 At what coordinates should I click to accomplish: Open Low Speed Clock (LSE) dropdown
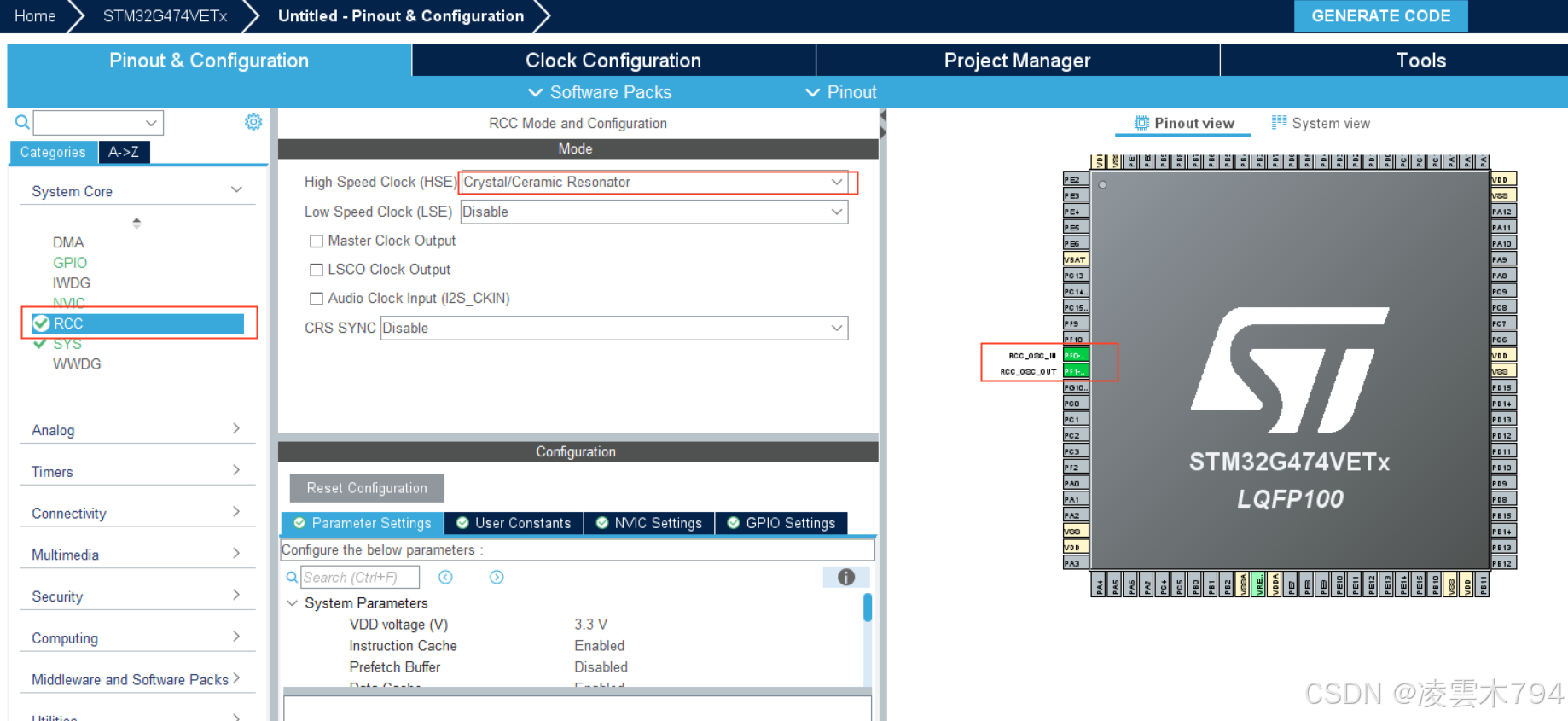coord(654,212)
